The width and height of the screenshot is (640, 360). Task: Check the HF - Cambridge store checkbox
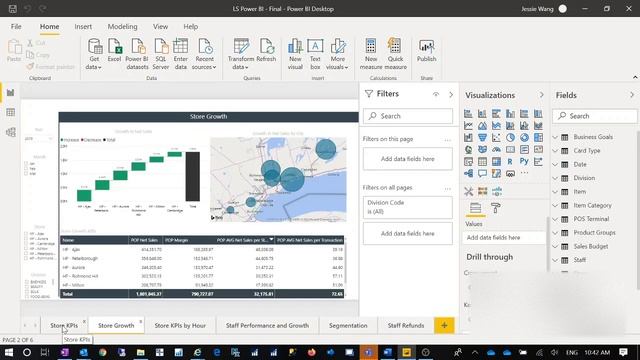[26, 244]
